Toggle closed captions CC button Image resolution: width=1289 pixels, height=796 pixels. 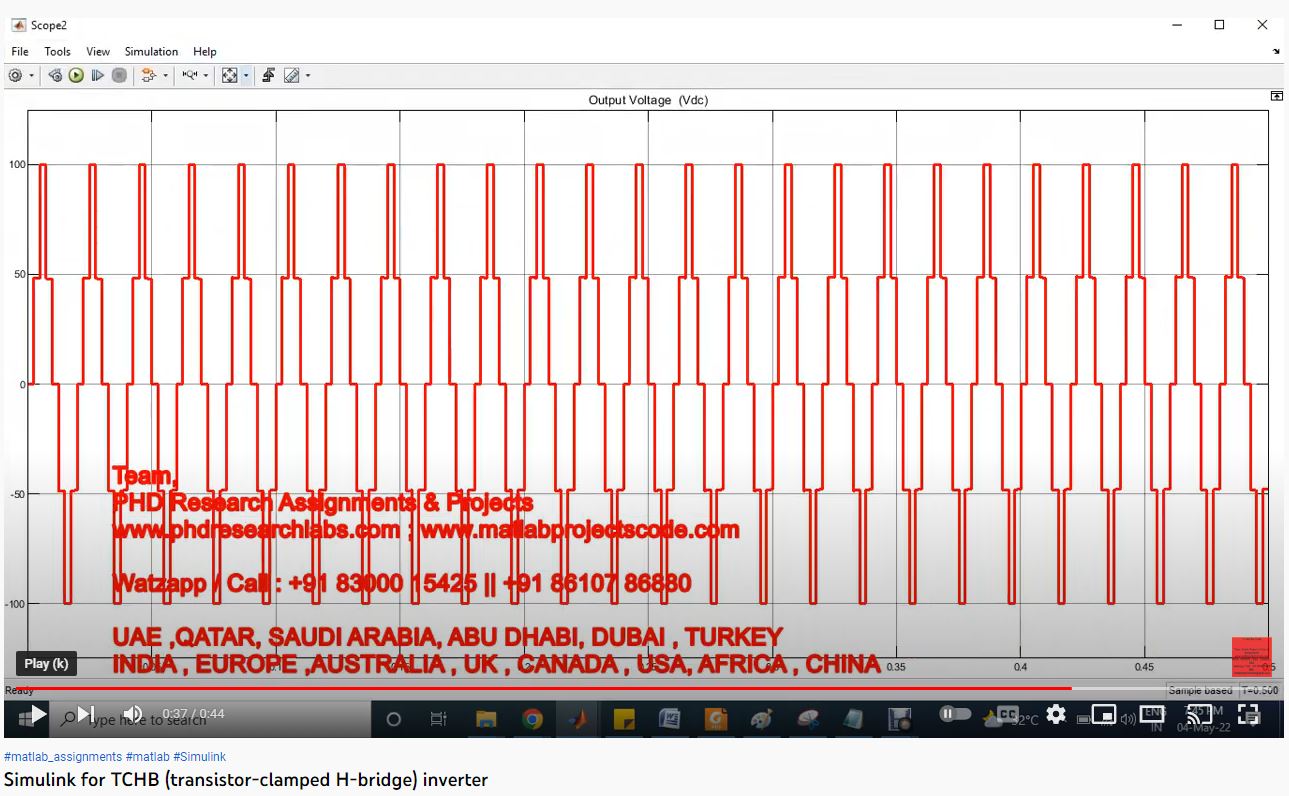[1007, 714]
